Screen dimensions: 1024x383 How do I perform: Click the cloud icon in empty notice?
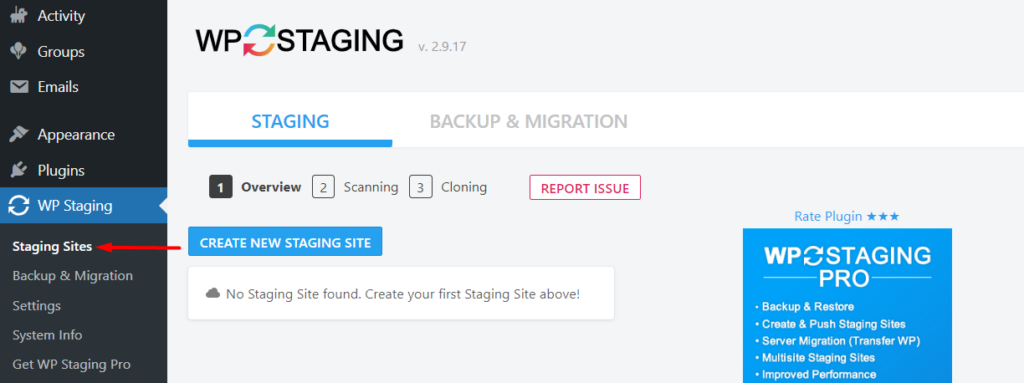tap(213, 293)
